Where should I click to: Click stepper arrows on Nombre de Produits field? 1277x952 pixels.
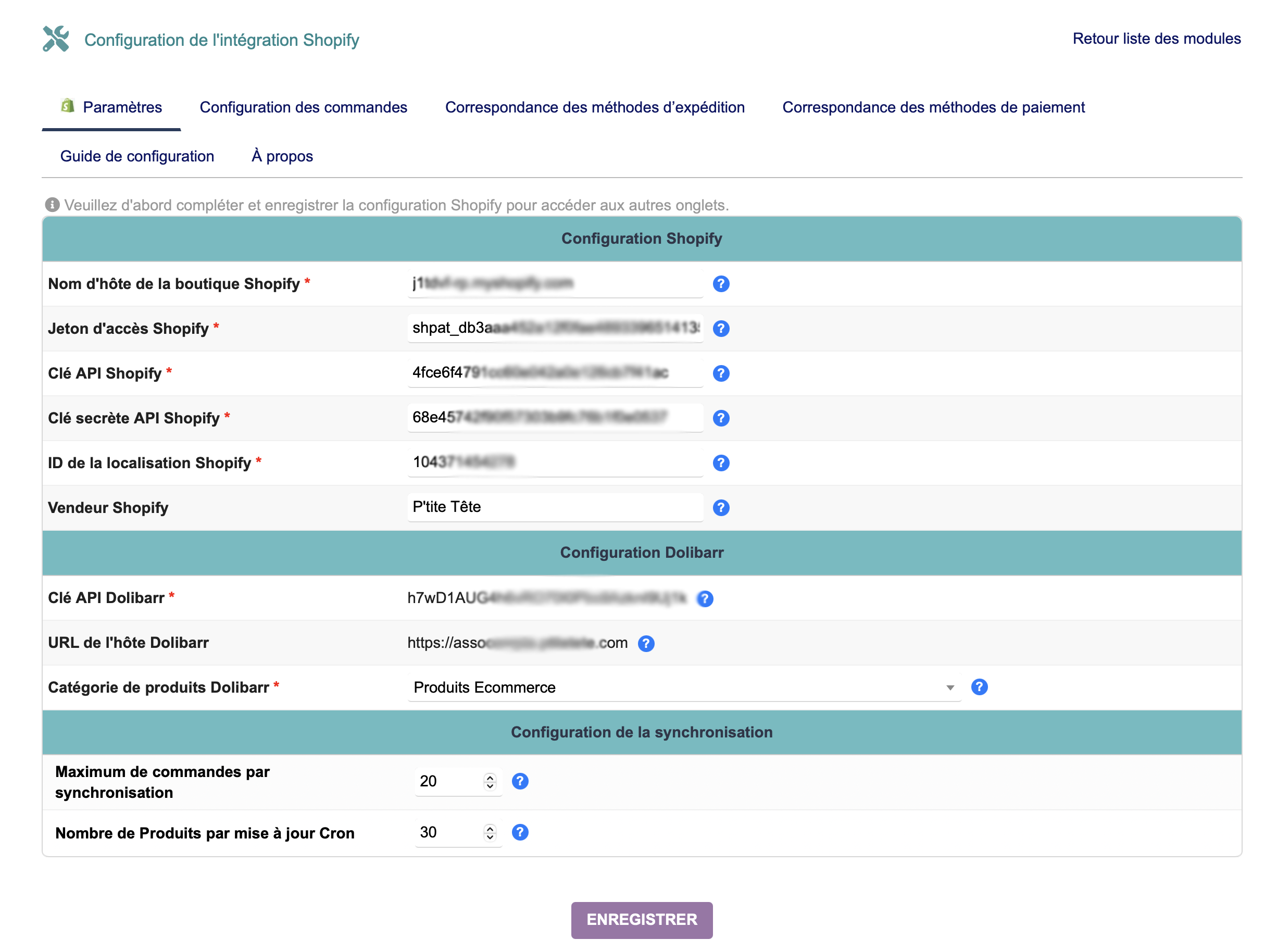[x=489, y=833]
